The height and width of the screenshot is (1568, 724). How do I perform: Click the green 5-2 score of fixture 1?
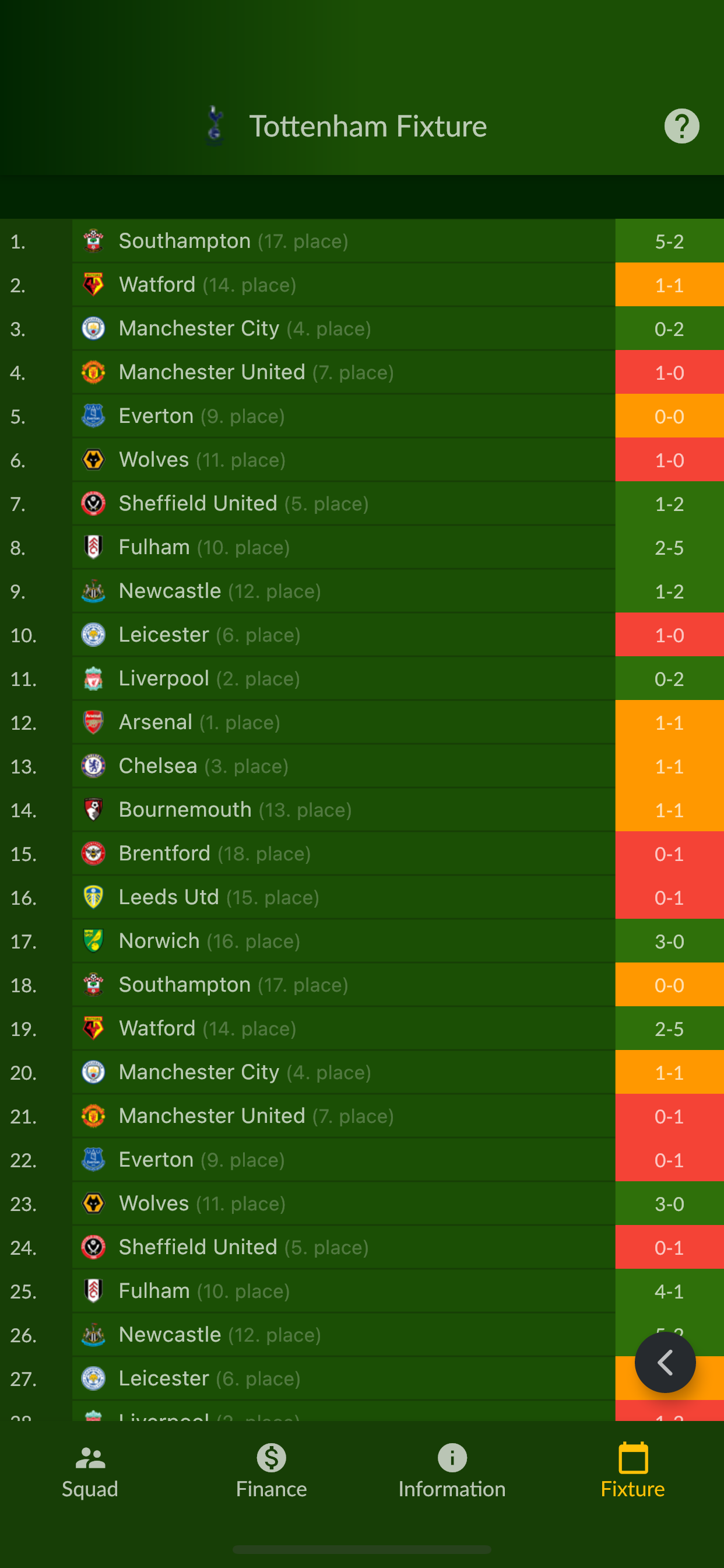click(x=669, y=242)
